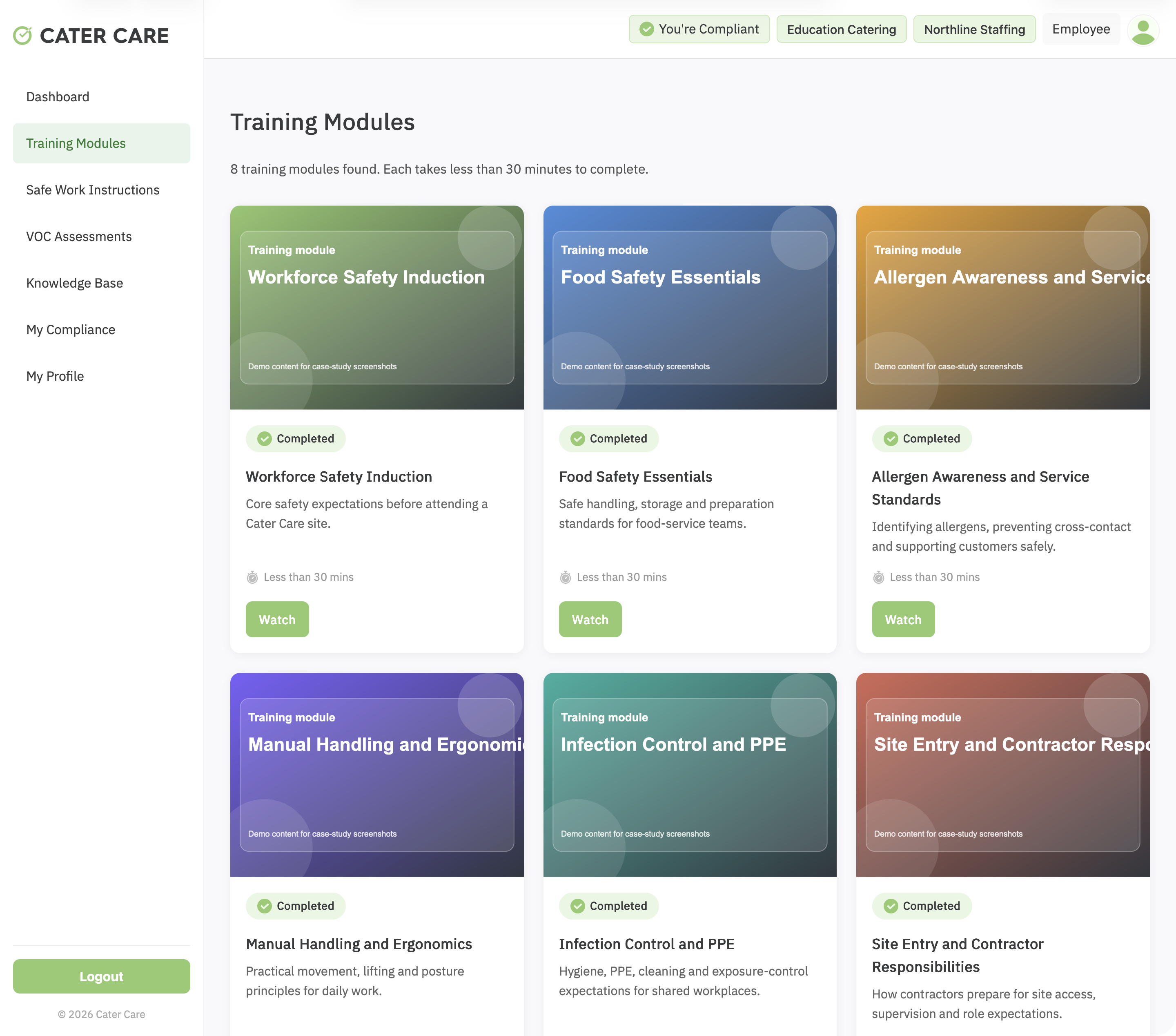Open Manual Handling and Ergonomics thumbnail
The height and width of the screenshot is (1036, 1176).
377,775
